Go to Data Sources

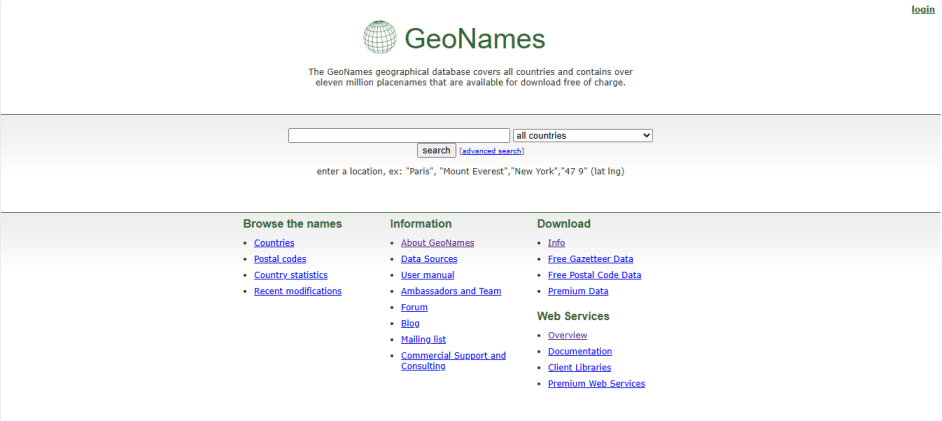pos(429,259)
